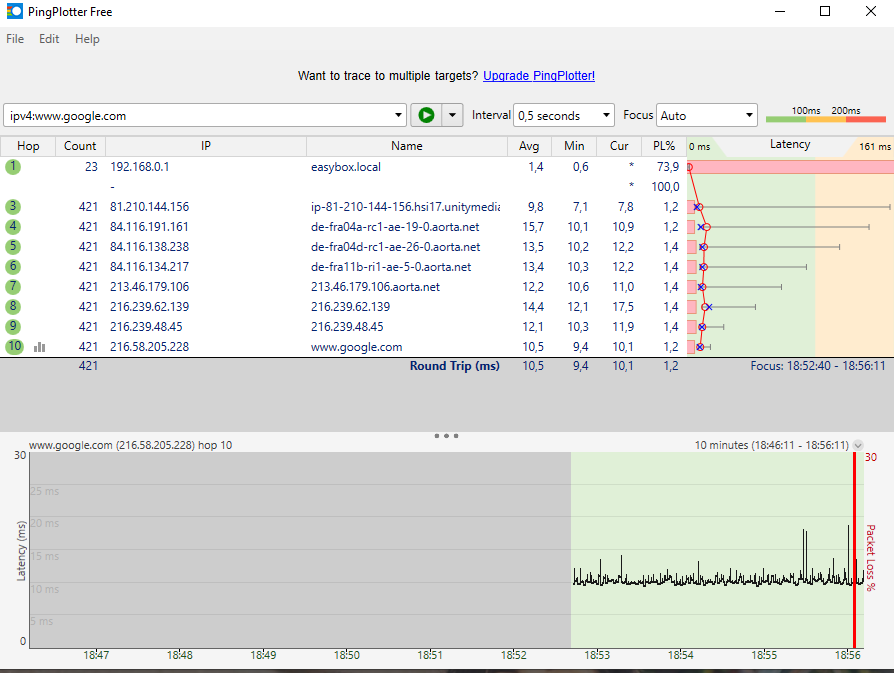Open the Edit menu

pos(48,39)
